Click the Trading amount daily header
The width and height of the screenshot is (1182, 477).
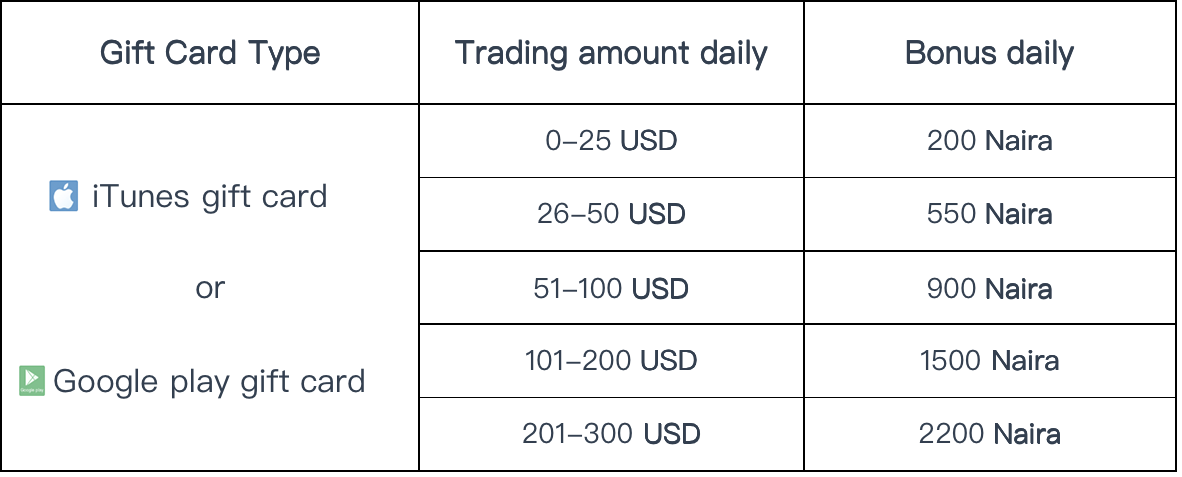(x=611, y=53)
